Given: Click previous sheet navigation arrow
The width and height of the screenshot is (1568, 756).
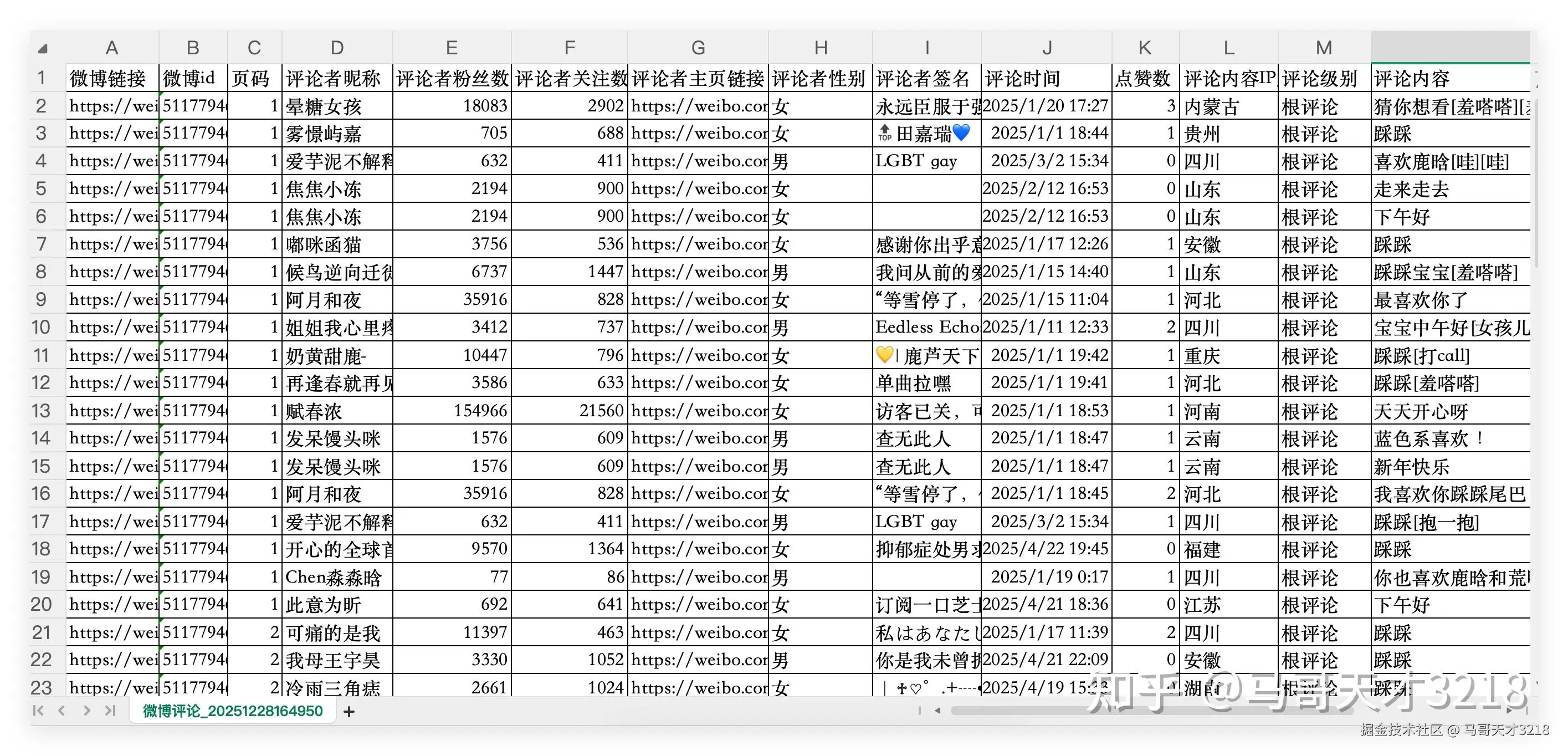Looking at the screenshot, I should (x=62, y=711).
